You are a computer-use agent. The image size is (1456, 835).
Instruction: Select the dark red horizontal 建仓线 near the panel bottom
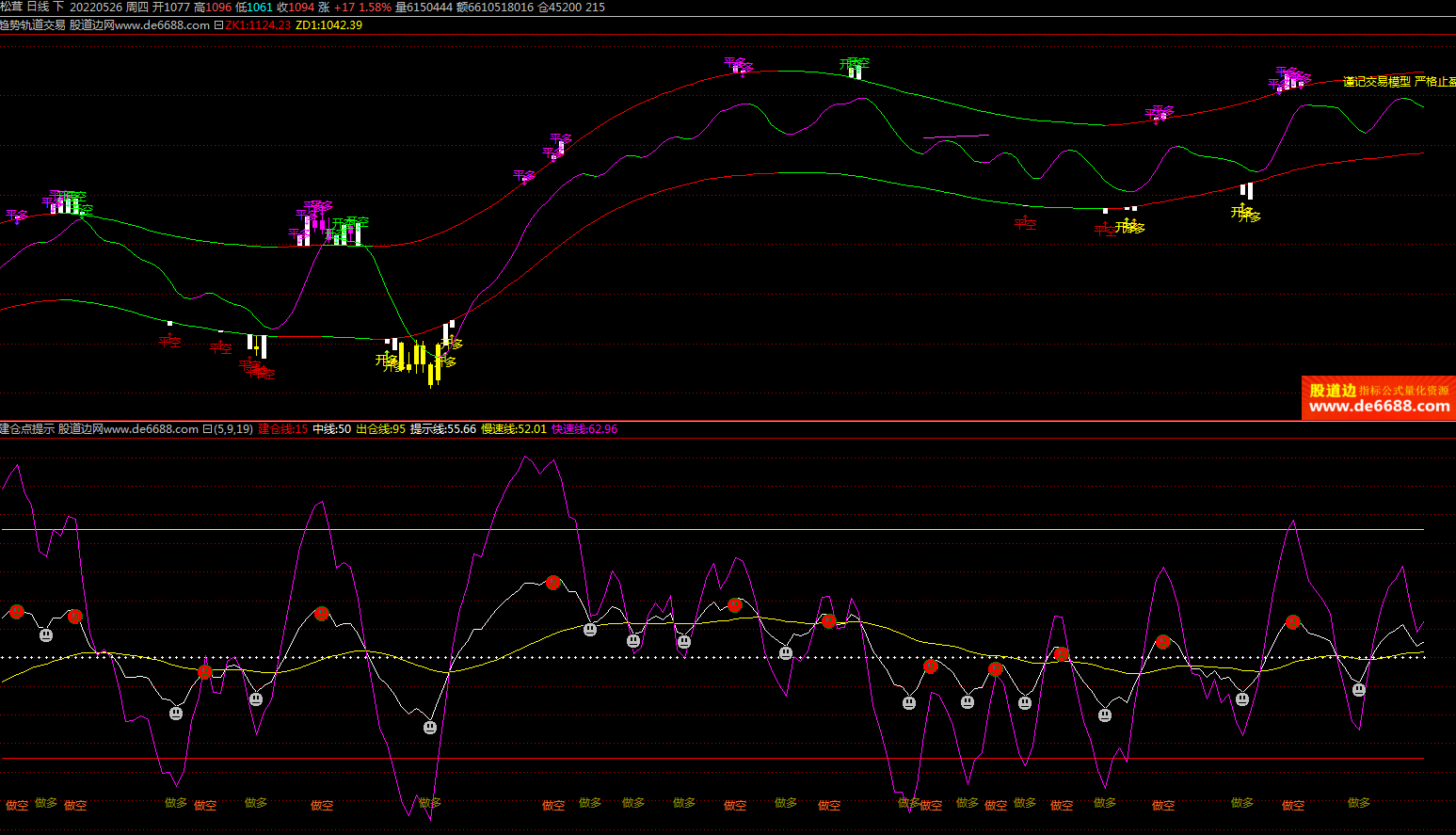[x=712, y=759]
